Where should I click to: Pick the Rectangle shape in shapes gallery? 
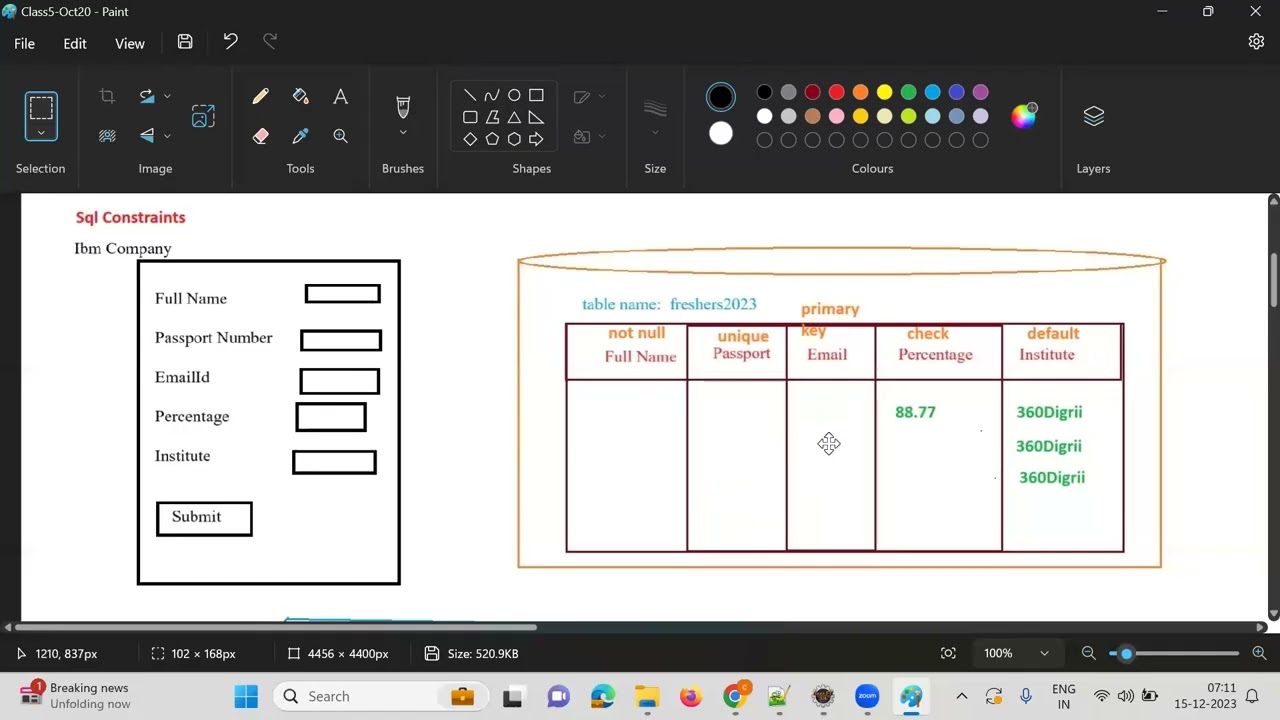click(x=536, y=95)
